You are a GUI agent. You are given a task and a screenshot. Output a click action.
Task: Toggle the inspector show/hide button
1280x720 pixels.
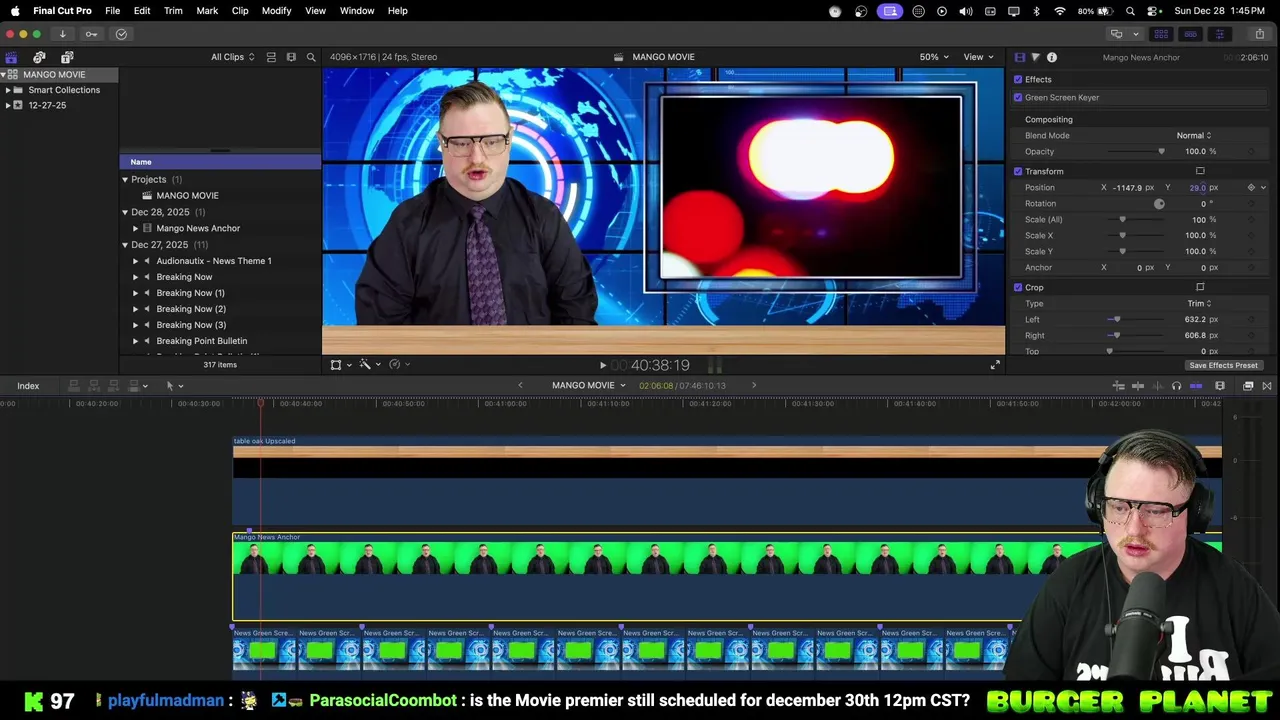point(1219,34)
